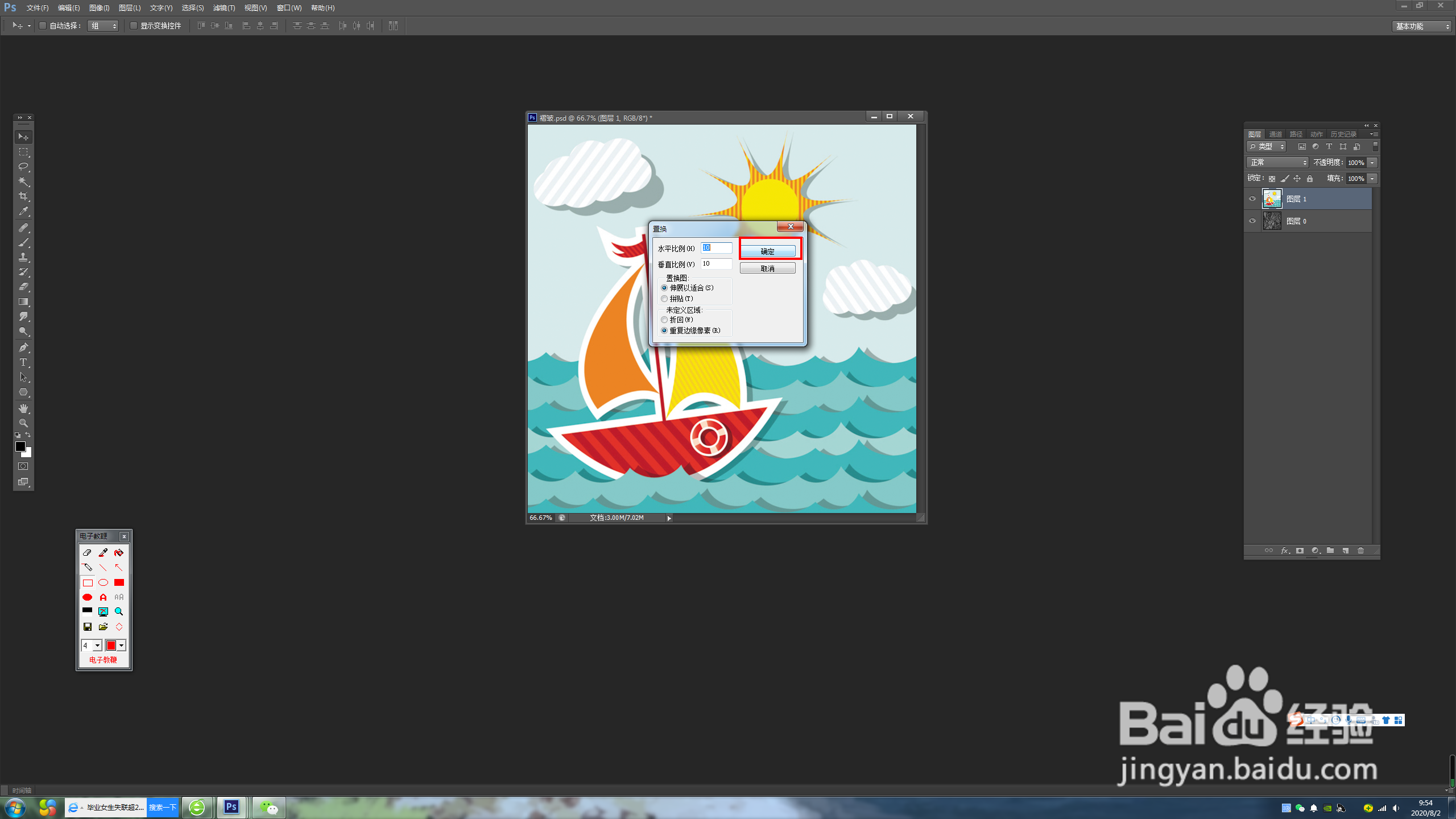Select the Lasso tool

tap(23, 167)
